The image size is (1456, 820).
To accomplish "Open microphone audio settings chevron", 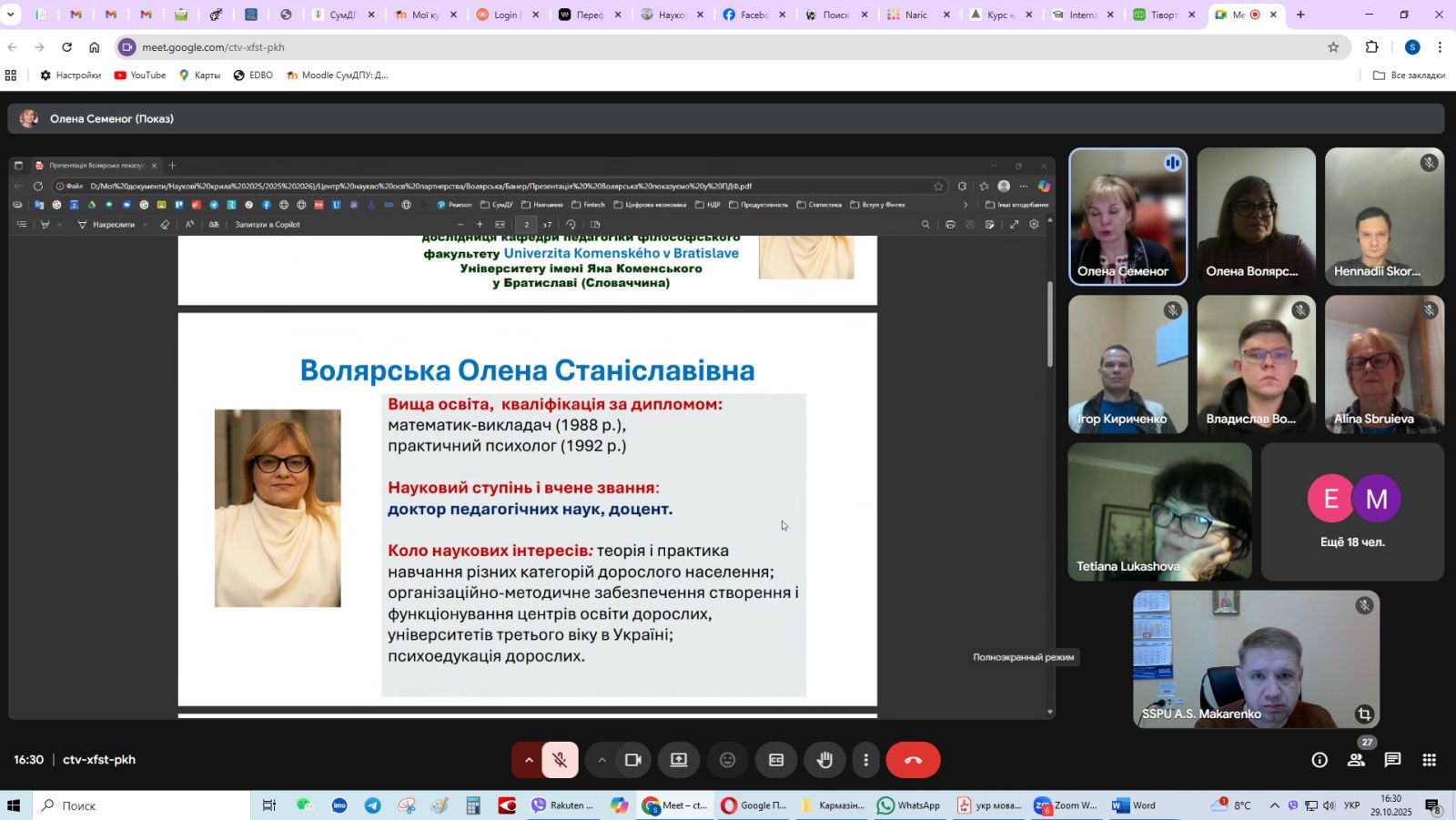I will pos(529,760).
